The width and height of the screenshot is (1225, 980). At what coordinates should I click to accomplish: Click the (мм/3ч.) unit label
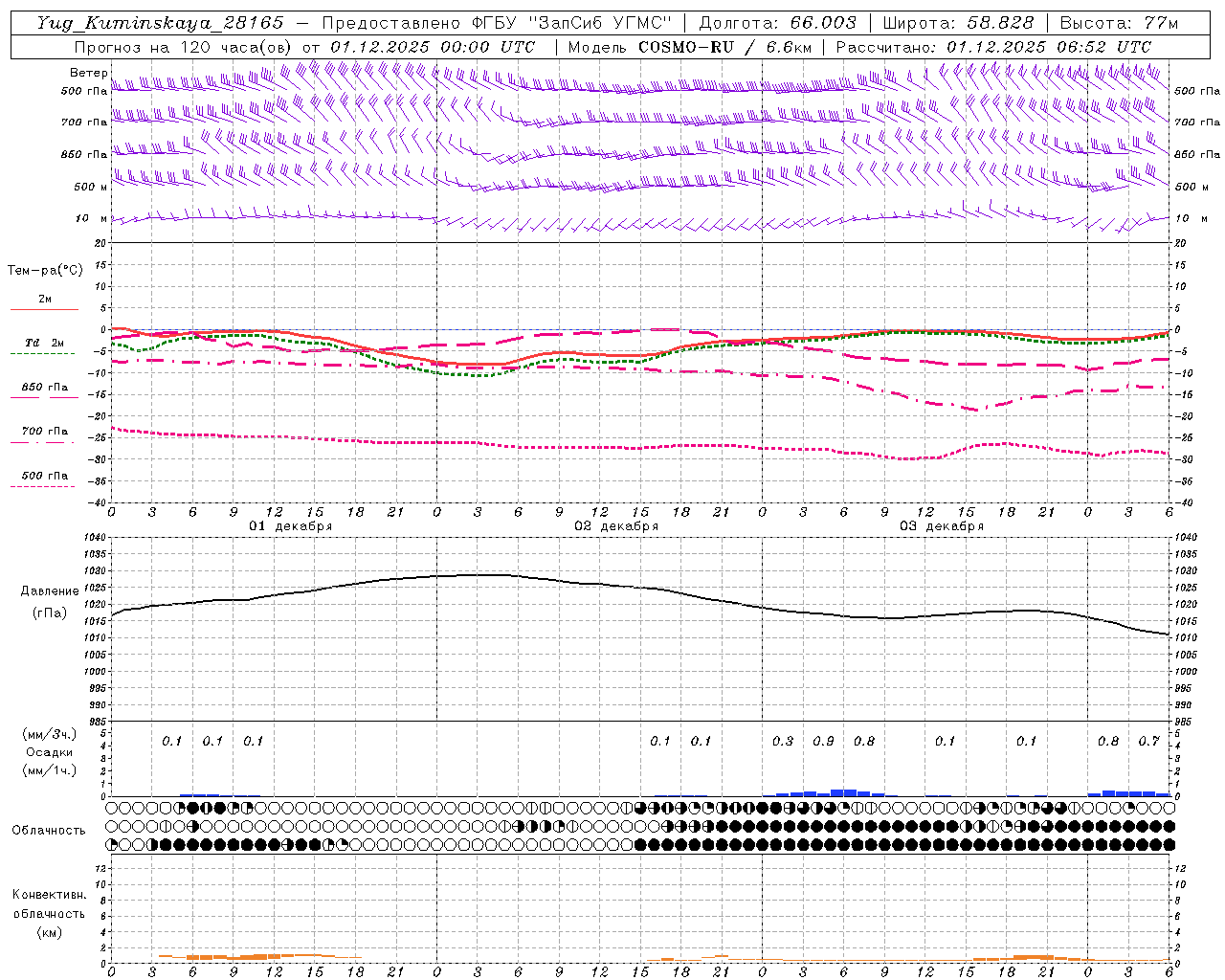click(49, 734)
